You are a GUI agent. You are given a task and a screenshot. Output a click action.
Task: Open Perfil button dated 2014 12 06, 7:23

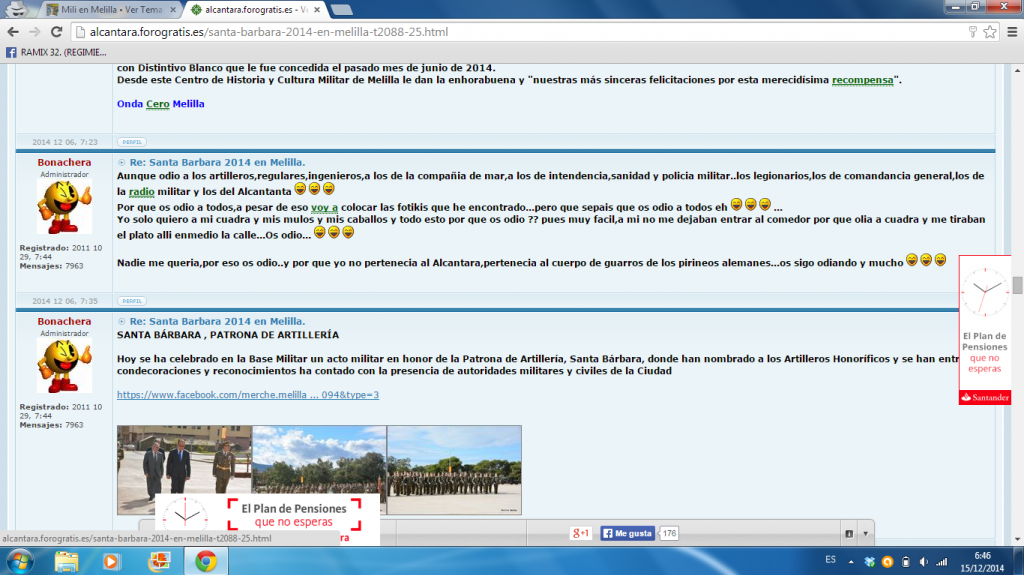pyautogui.click(x=132, y=142)
